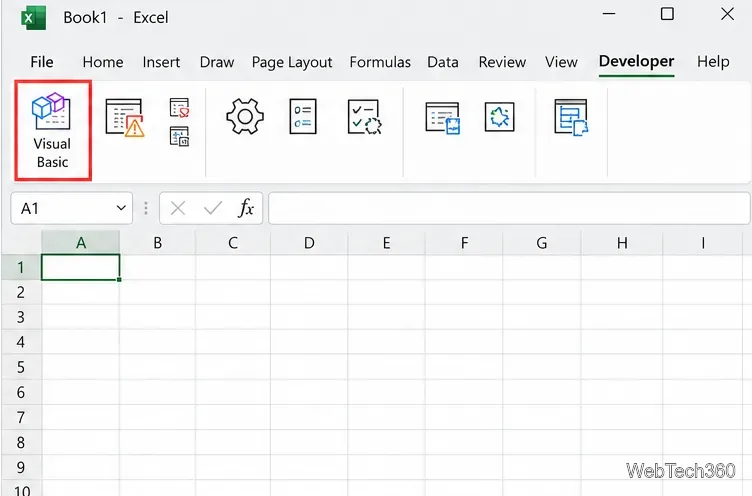Screen dimensions: 752x496
Task: Select row 2 header
Action: coord(21,292)
